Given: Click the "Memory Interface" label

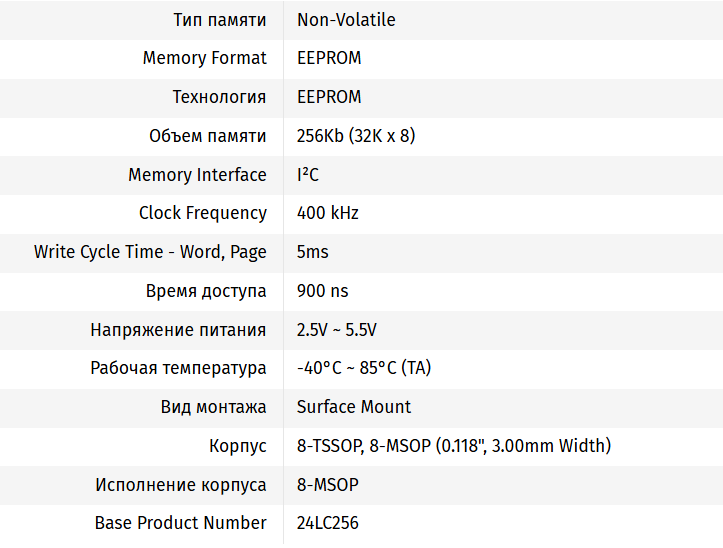Looking at the screenshot, I should pyautogui.click(x=197, y=175).
